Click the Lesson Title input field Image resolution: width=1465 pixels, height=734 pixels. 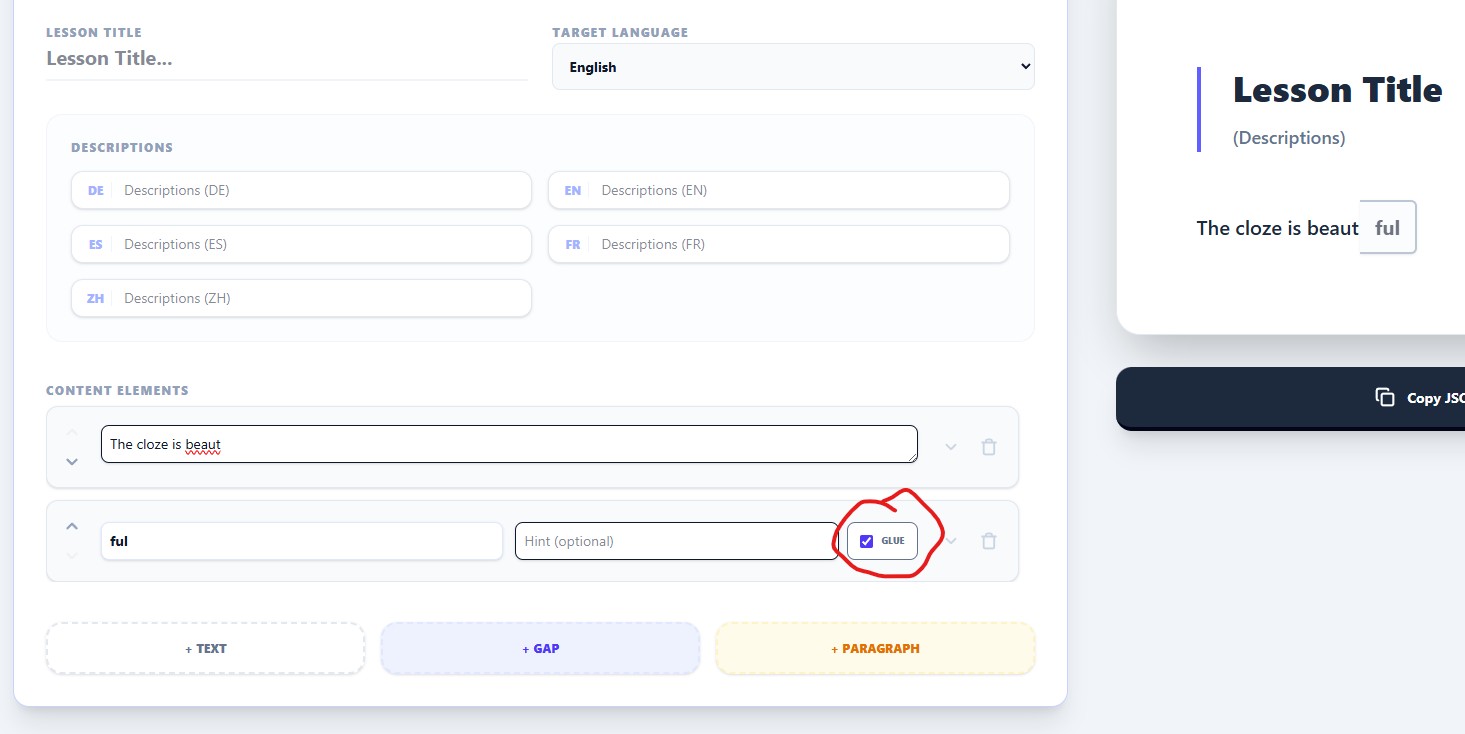[286, 59]
